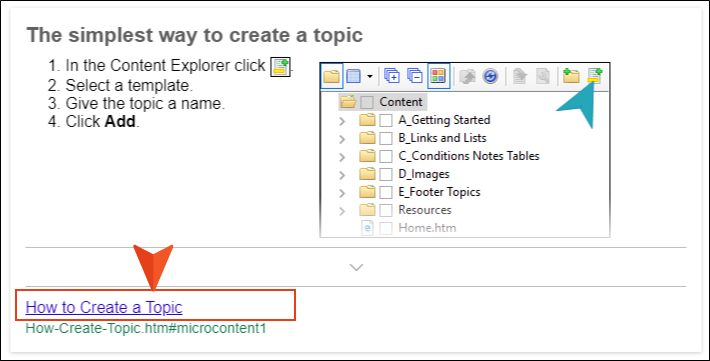Check the Resources folder checkbox
This screenshot has width=710, height=361.
pos(385,210)
